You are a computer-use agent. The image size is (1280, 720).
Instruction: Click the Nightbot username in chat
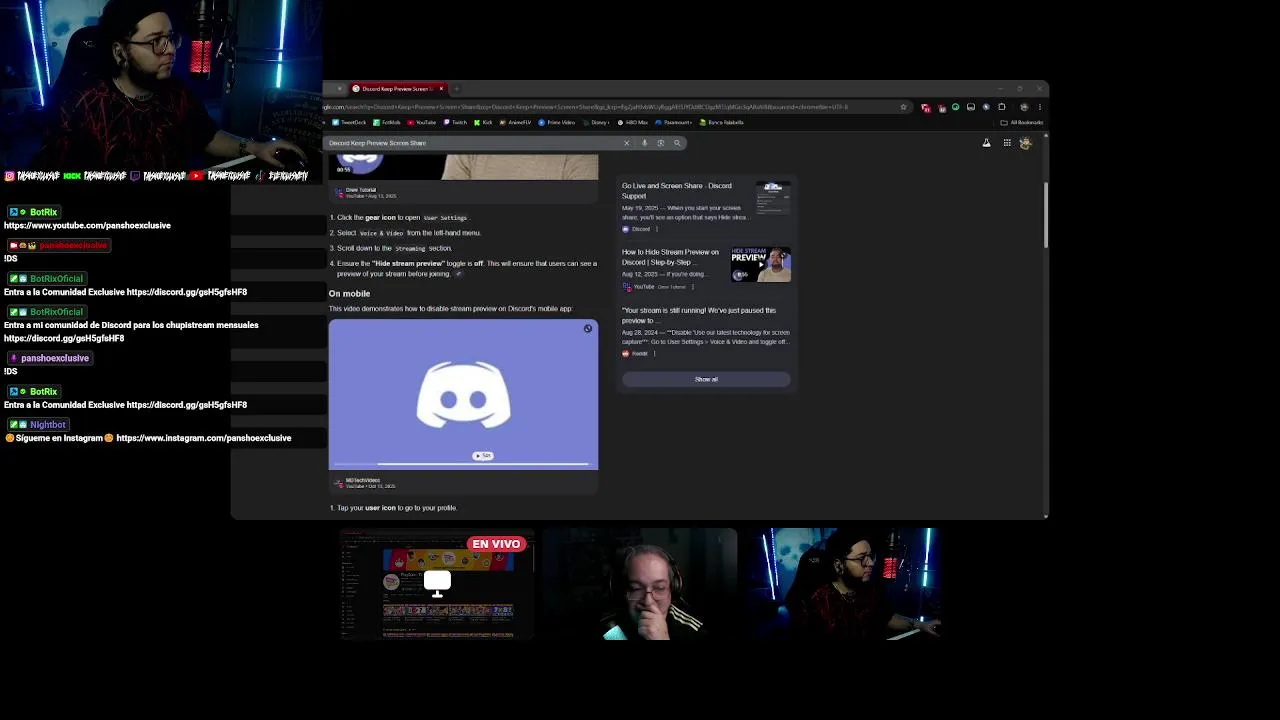click(47, 425)
